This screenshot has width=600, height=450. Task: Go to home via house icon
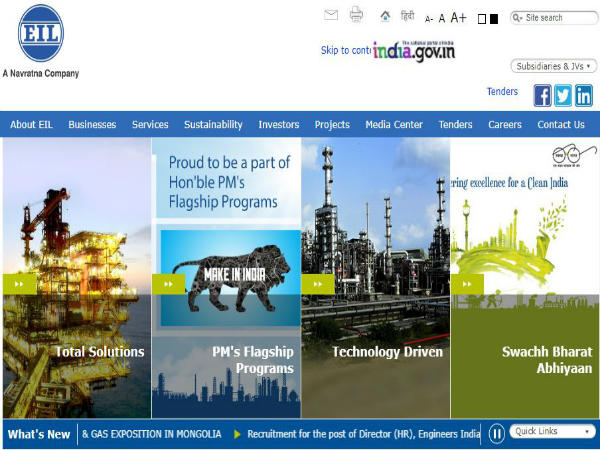385,16
